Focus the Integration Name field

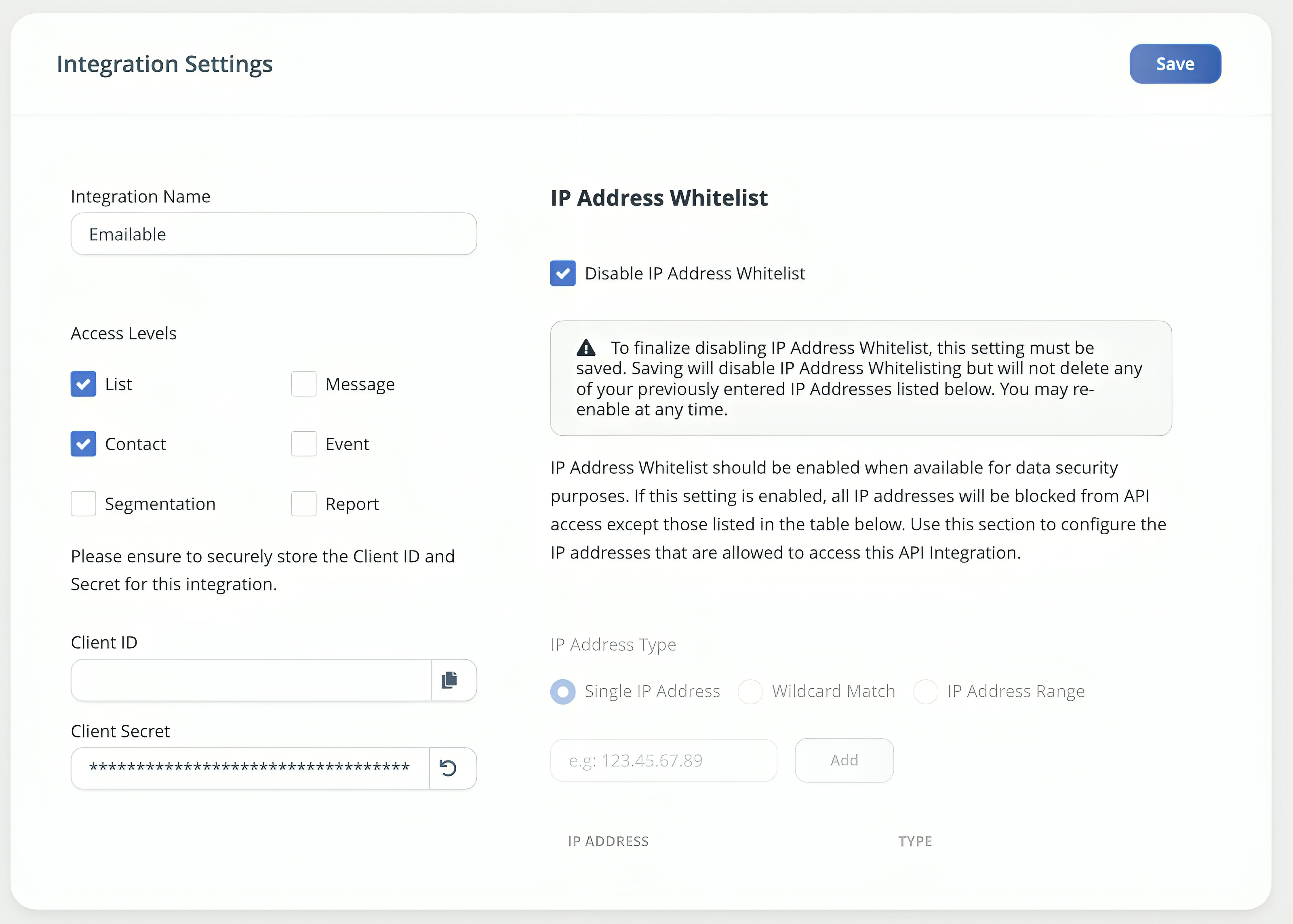point(274,234)
